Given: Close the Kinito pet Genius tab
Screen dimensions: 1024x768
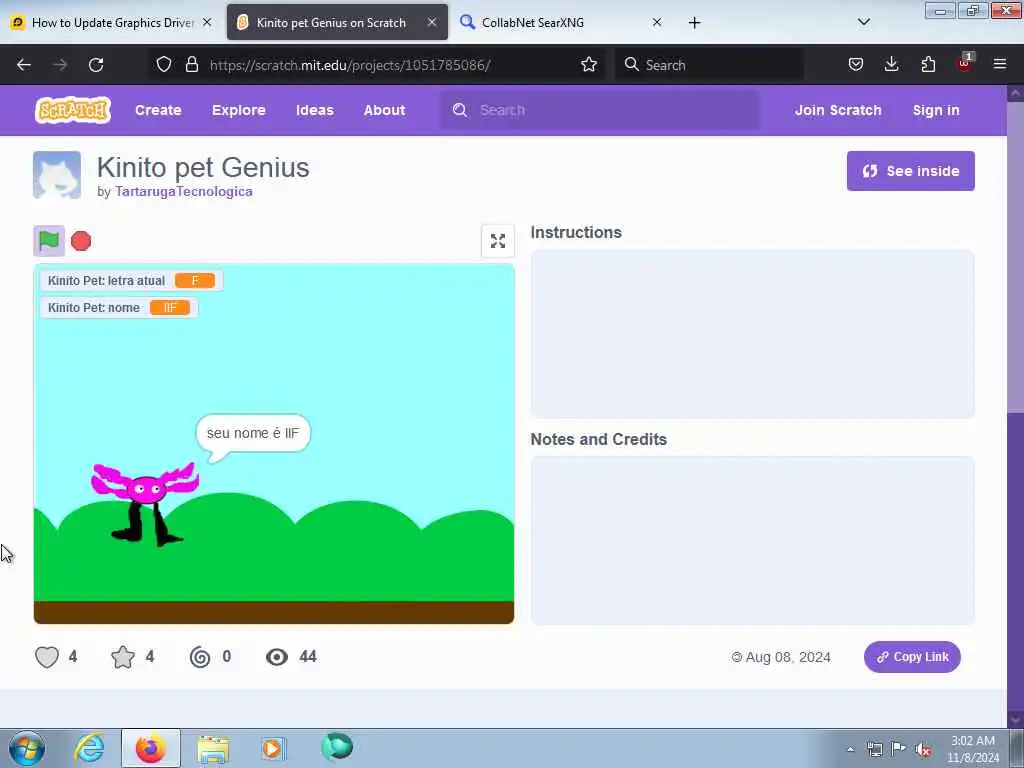Looking at the screenshot, I should (x=432, y=22).
